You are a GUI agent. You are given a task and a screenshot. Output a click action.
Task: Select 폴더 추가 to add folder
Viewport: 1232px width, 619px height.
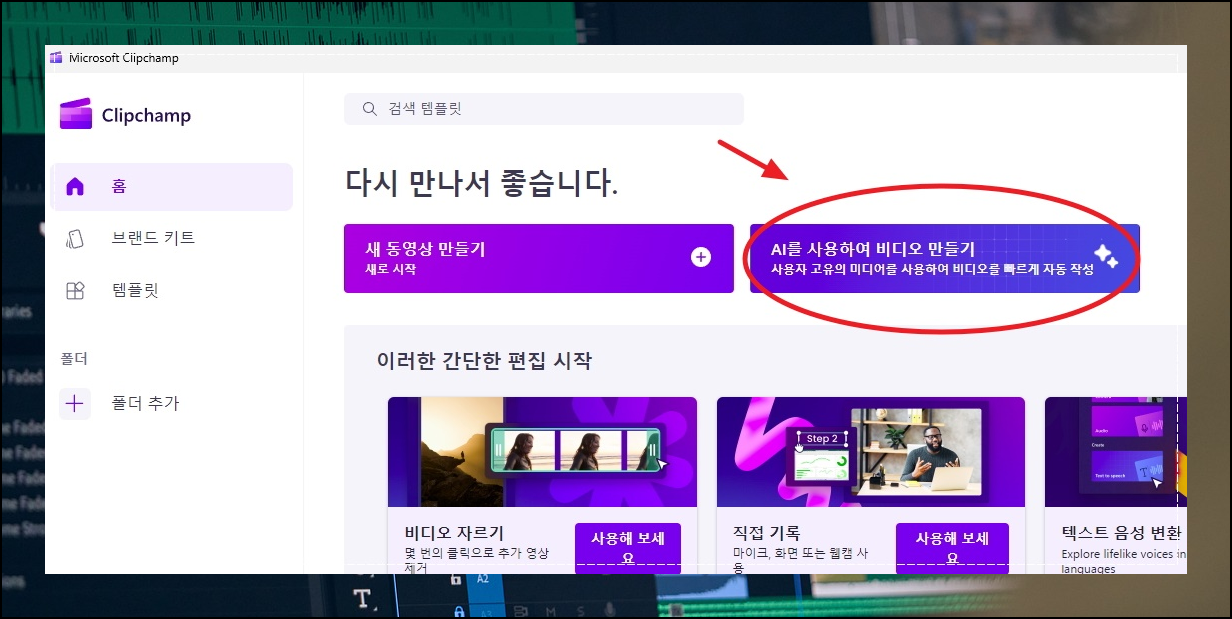145,404
